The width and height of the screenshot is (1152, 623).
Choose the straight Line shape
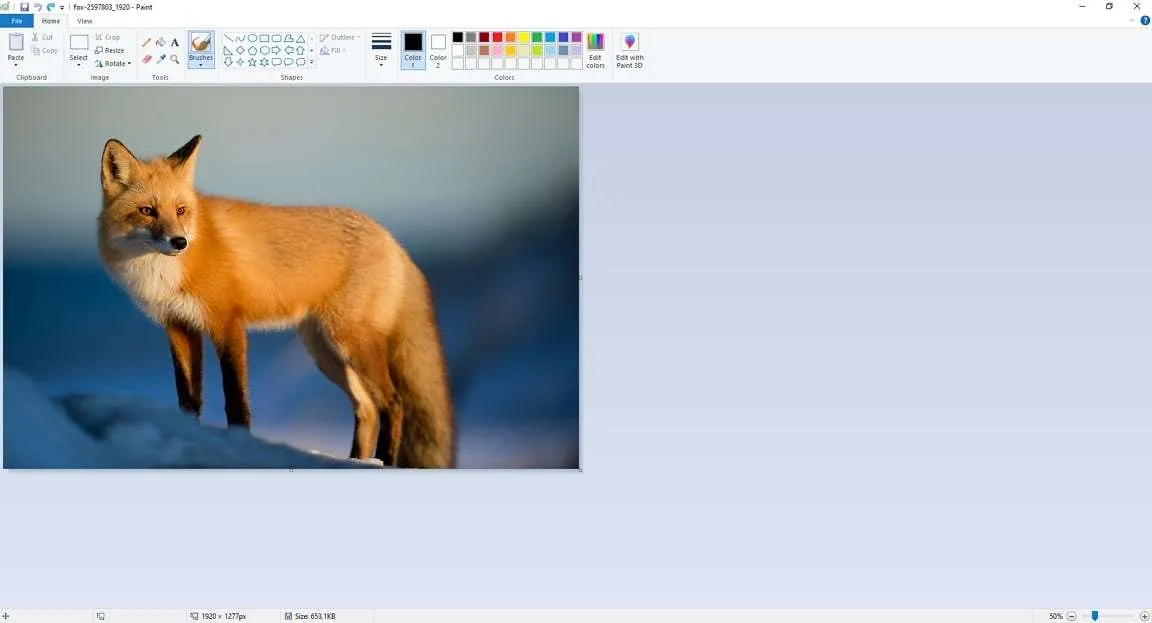pos(228,38)
